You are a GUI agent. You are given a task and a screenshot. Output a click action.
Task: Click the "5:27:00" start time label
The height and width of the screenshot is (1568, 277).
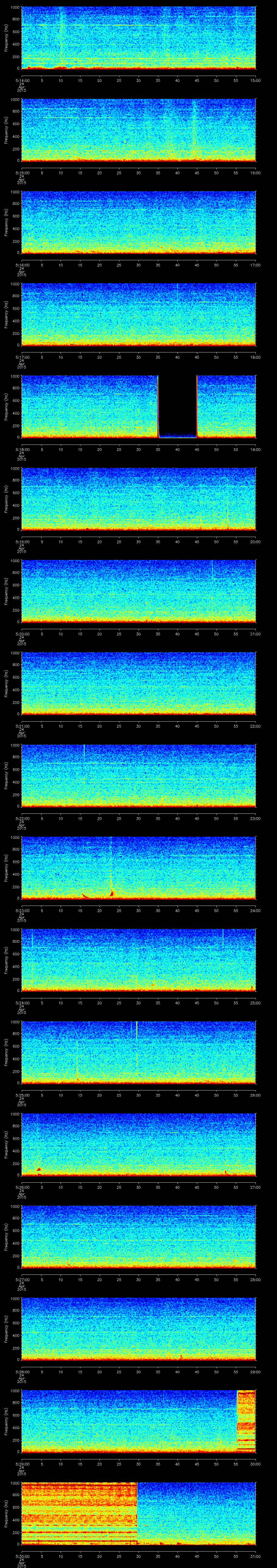[x=22, y=1279]
